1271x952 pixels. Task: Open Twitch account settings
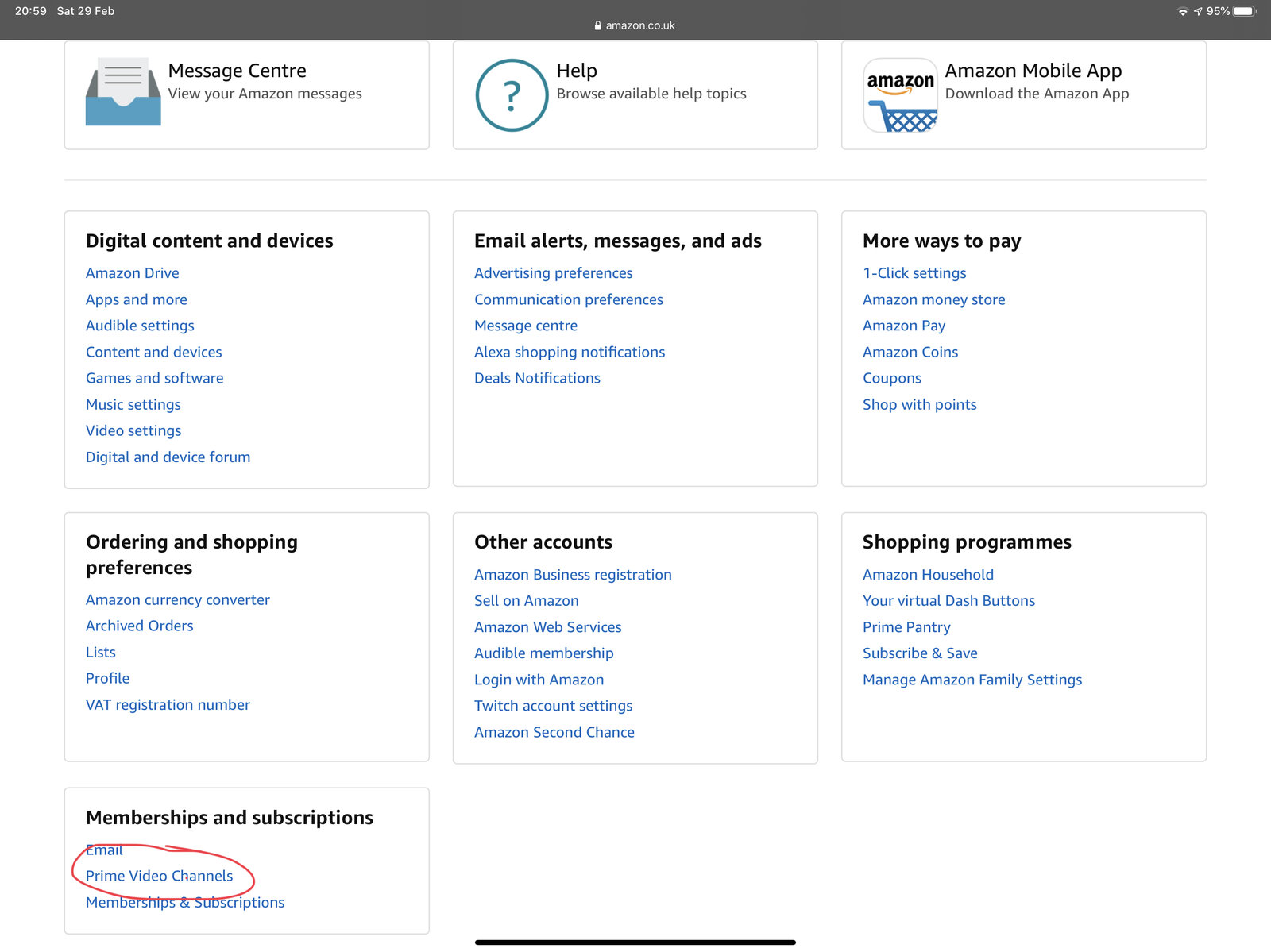553,706
